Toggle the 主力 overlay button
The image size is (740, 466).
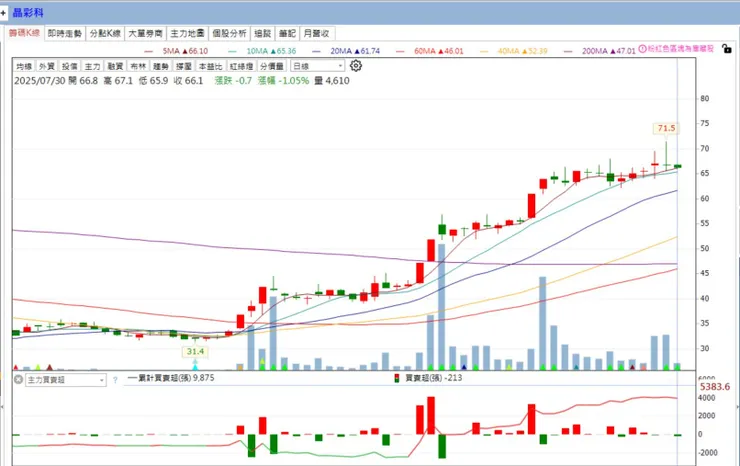point(92,66)
